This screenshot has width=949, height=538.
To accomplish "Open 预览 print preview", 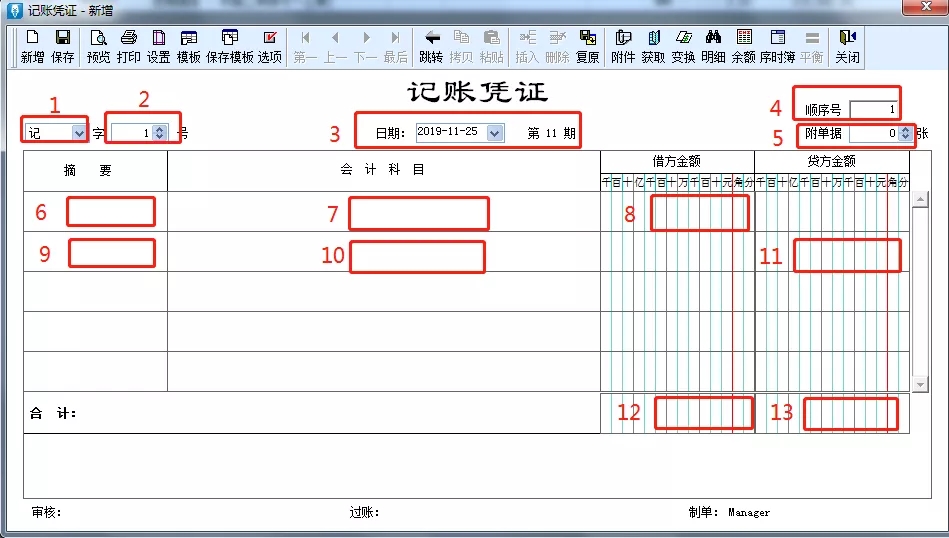I will tap(98, 47).
